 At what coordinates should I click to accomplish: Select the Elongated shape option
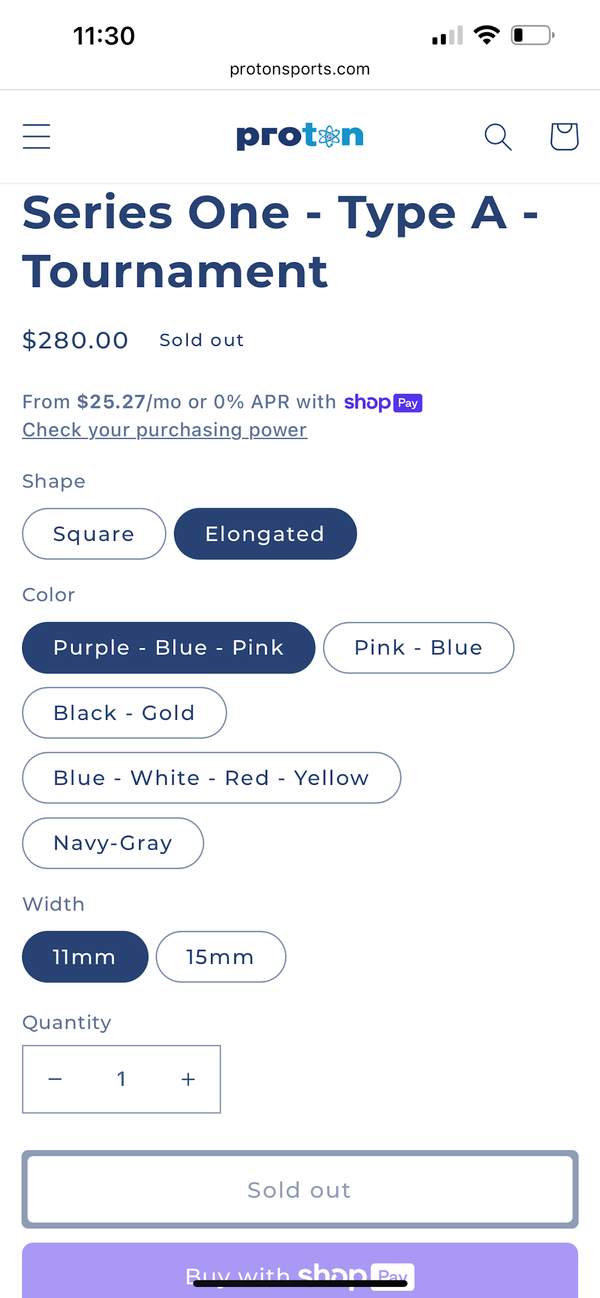click(x=265, y=534)
